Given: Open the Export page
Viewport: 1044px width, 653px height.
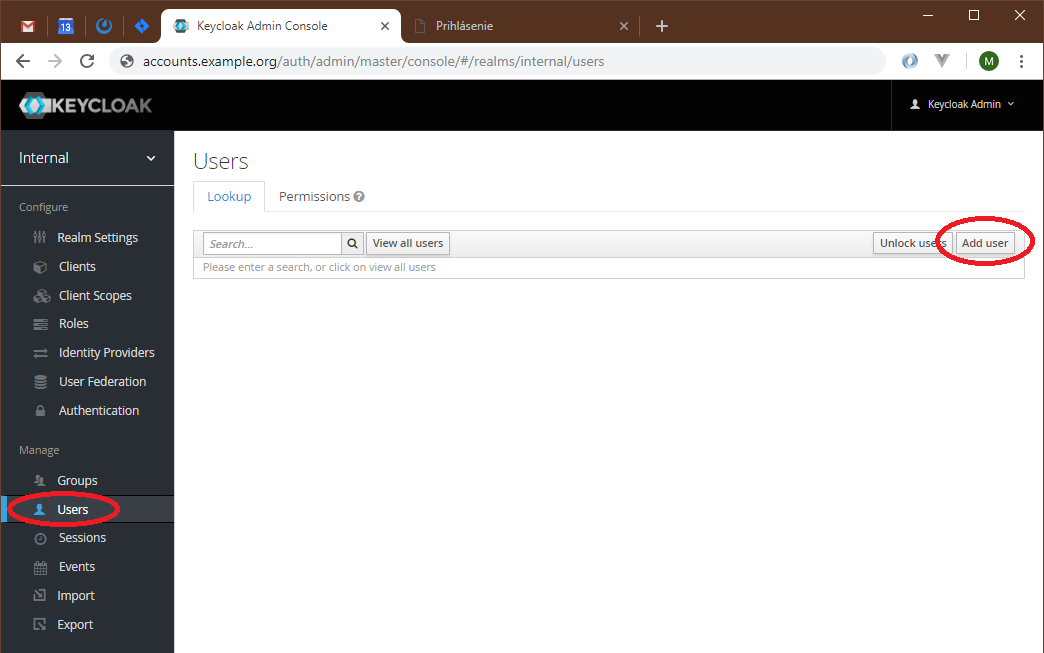Looking at the screenshot, I should pyautogui.click(x=75, y=625).
